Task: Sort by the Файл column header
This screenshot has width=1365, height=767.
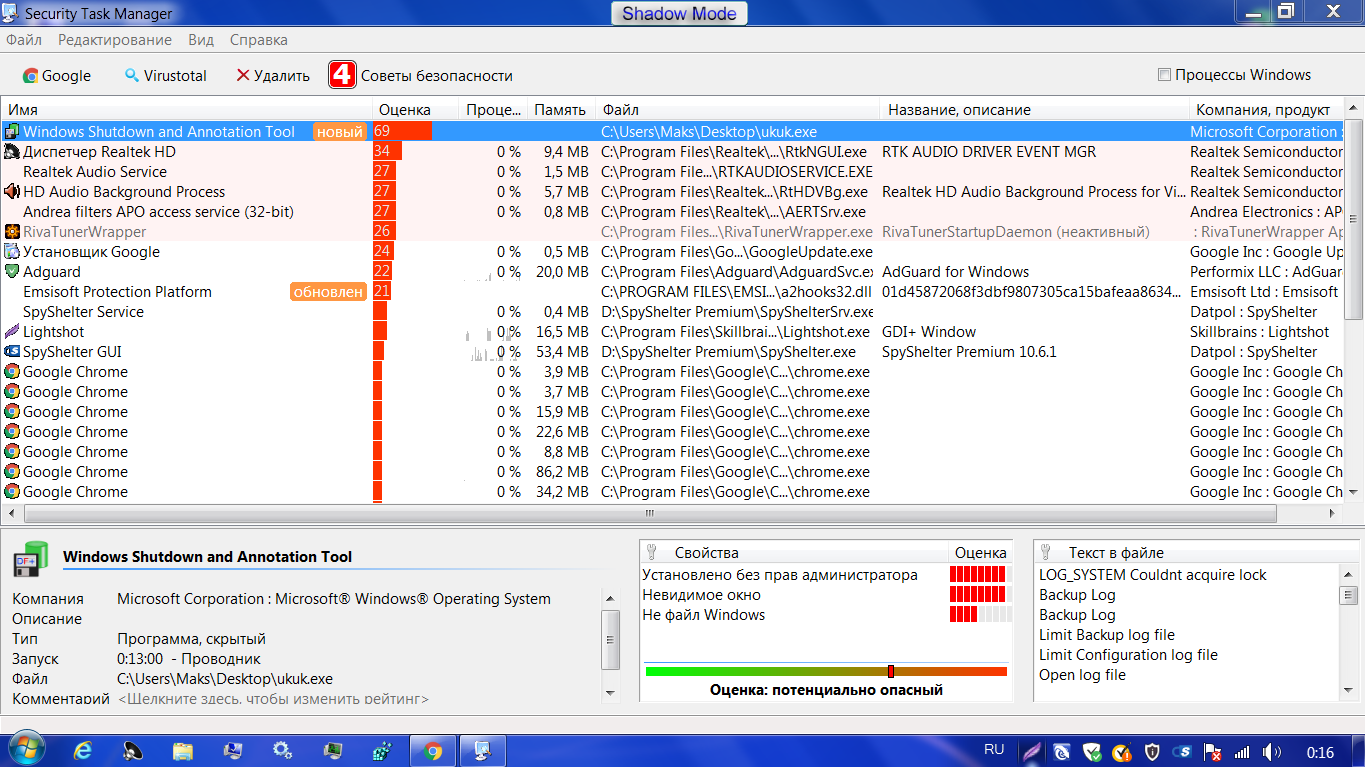Action: (x=738, y=110)
